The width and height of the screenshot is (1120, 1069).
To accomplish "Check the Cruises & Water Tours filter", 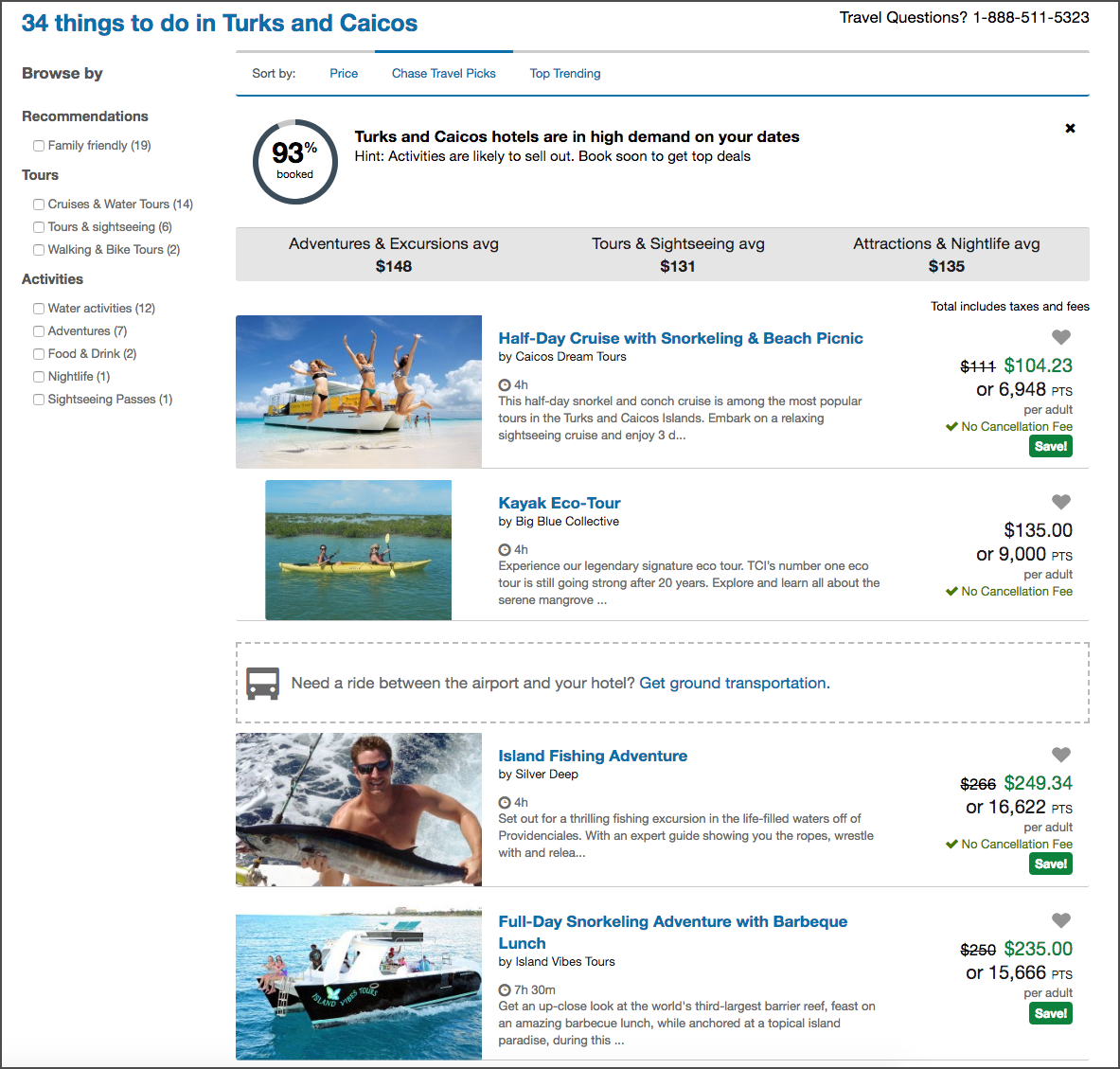I will point(38,204).
